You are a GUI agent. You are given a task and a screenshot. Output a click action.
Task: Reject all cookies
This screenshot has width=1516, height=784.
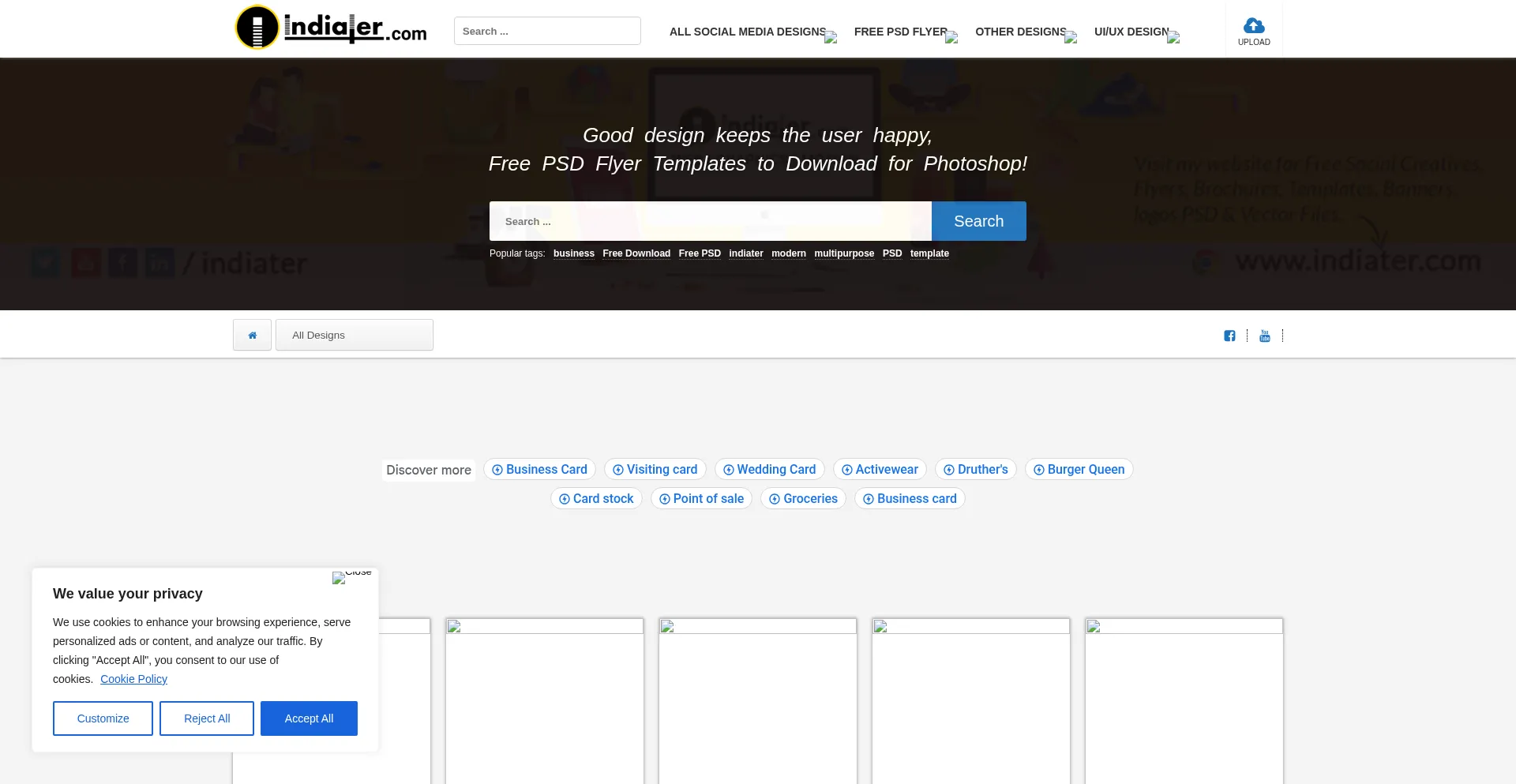(207, 718)
